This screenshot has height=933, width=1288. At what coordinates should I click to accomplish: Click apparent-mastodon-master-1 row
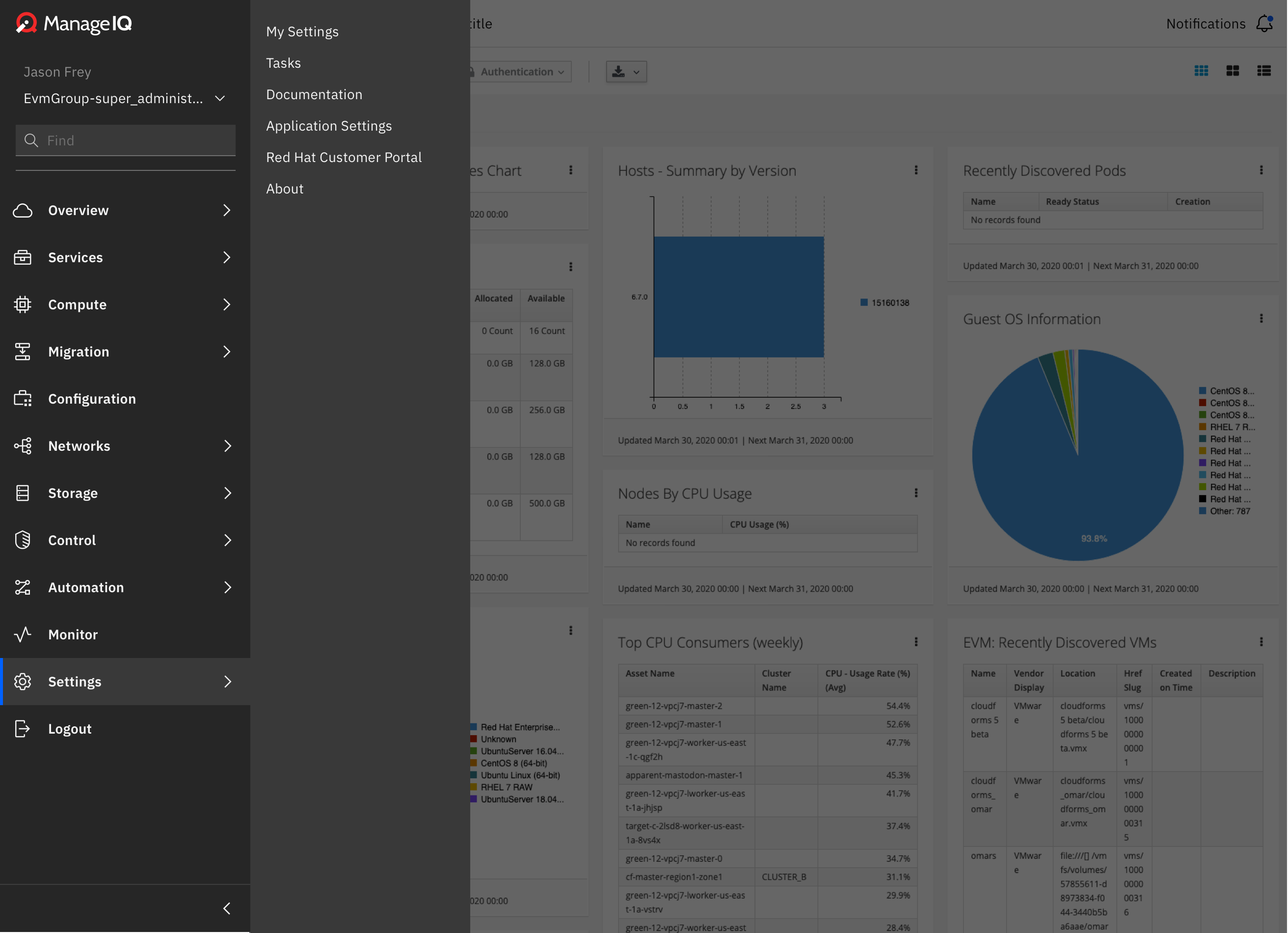coord(768,775)
